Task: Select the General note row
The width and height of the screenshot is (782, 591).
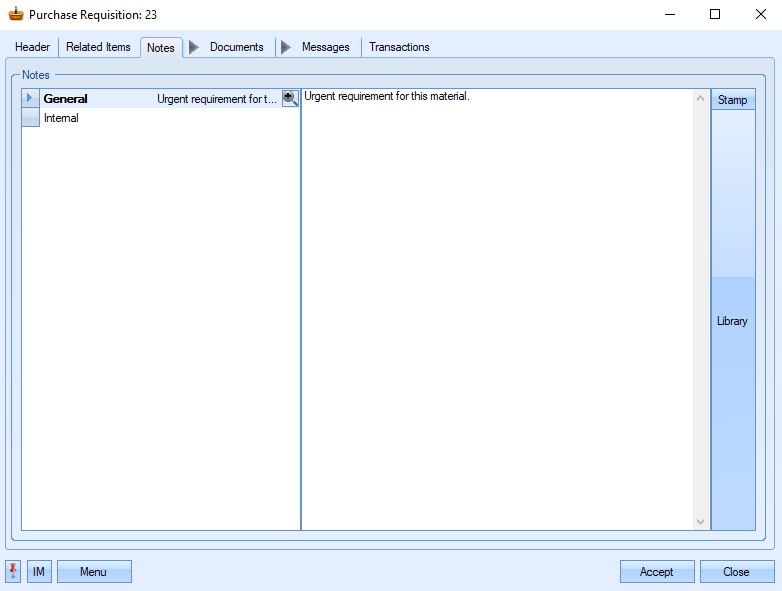Action: 161,98
